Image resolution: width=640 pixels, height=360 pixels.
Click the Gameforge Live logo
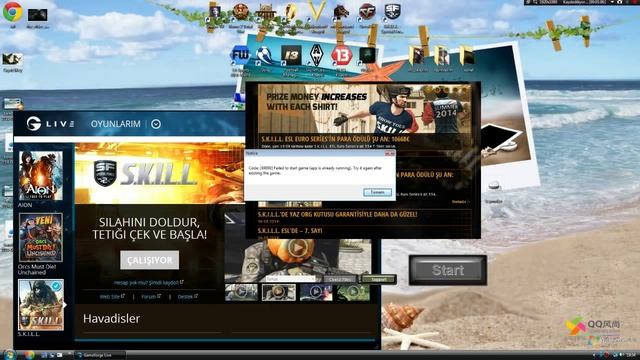point(50,124)
